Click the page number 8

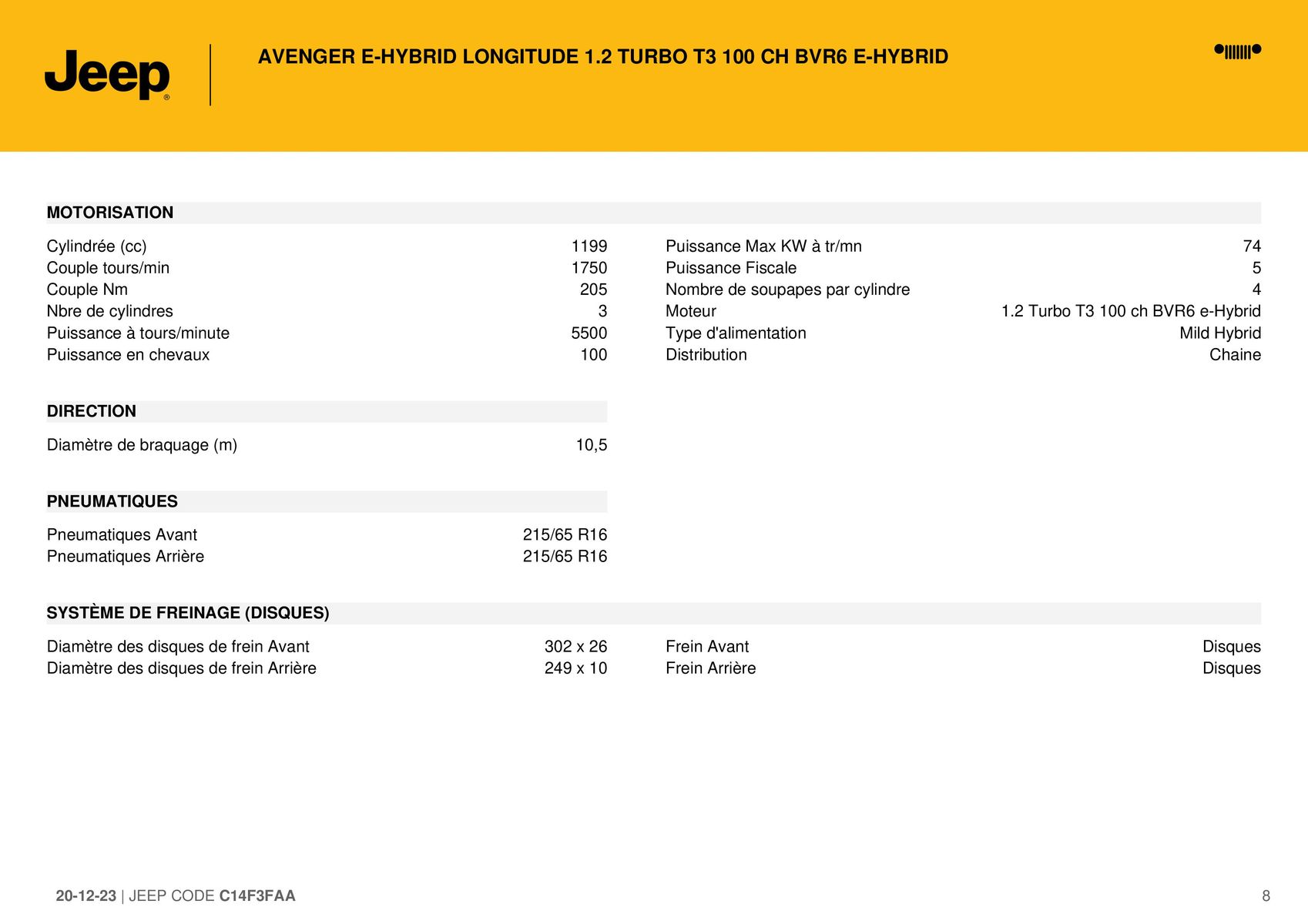click(1266, 896)
